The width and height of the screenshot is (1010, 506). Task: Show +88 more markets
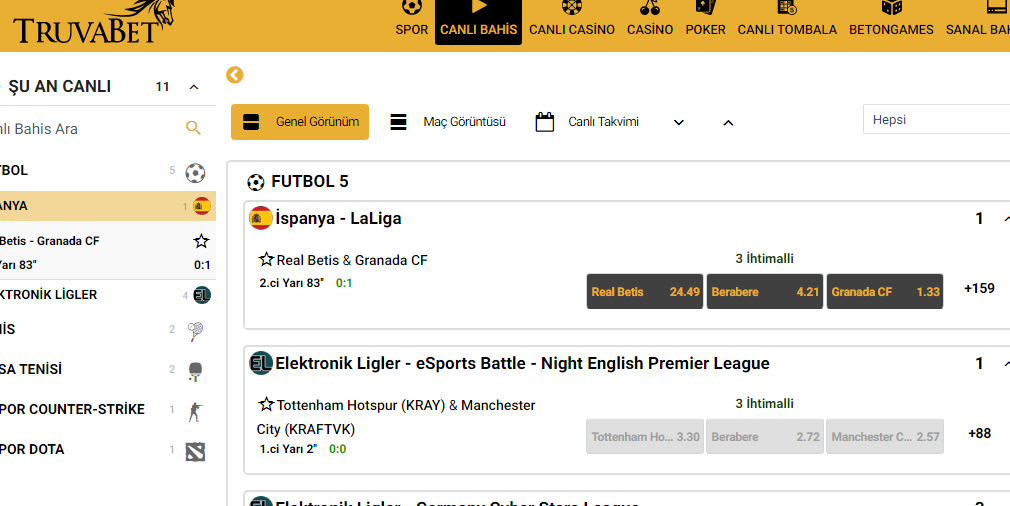coord(979,433)
